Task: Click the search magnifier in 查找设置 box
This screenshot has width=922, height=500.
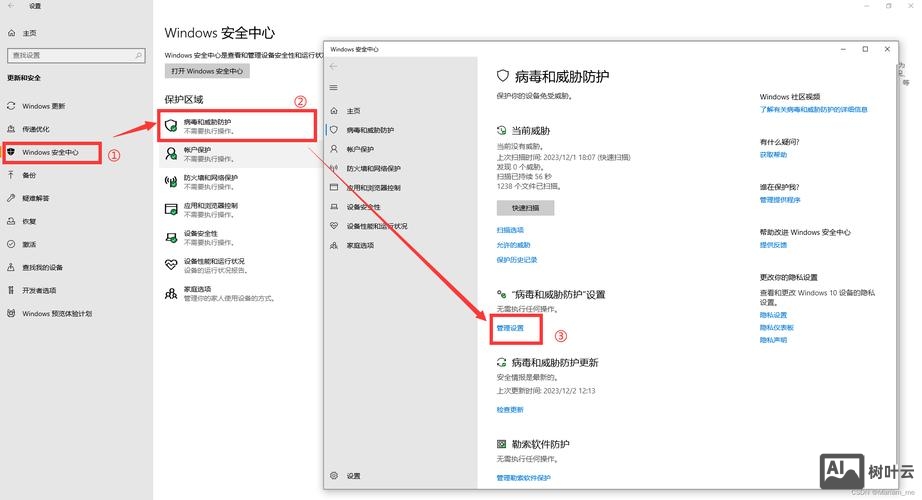Action: point(139,55)
